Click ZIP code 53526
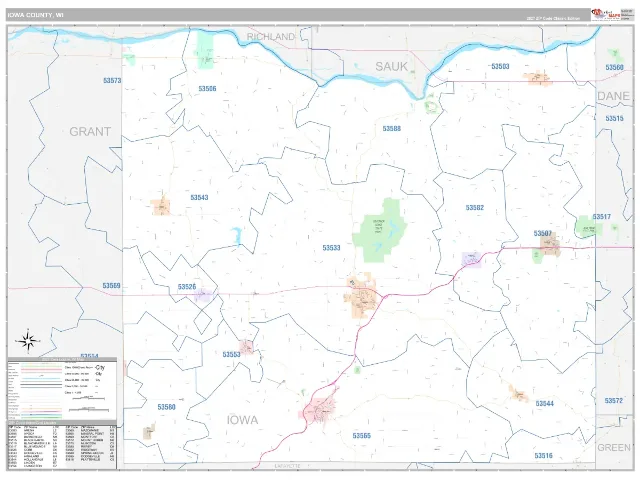This screenshot has height=480, width=640. coord(187,287)
